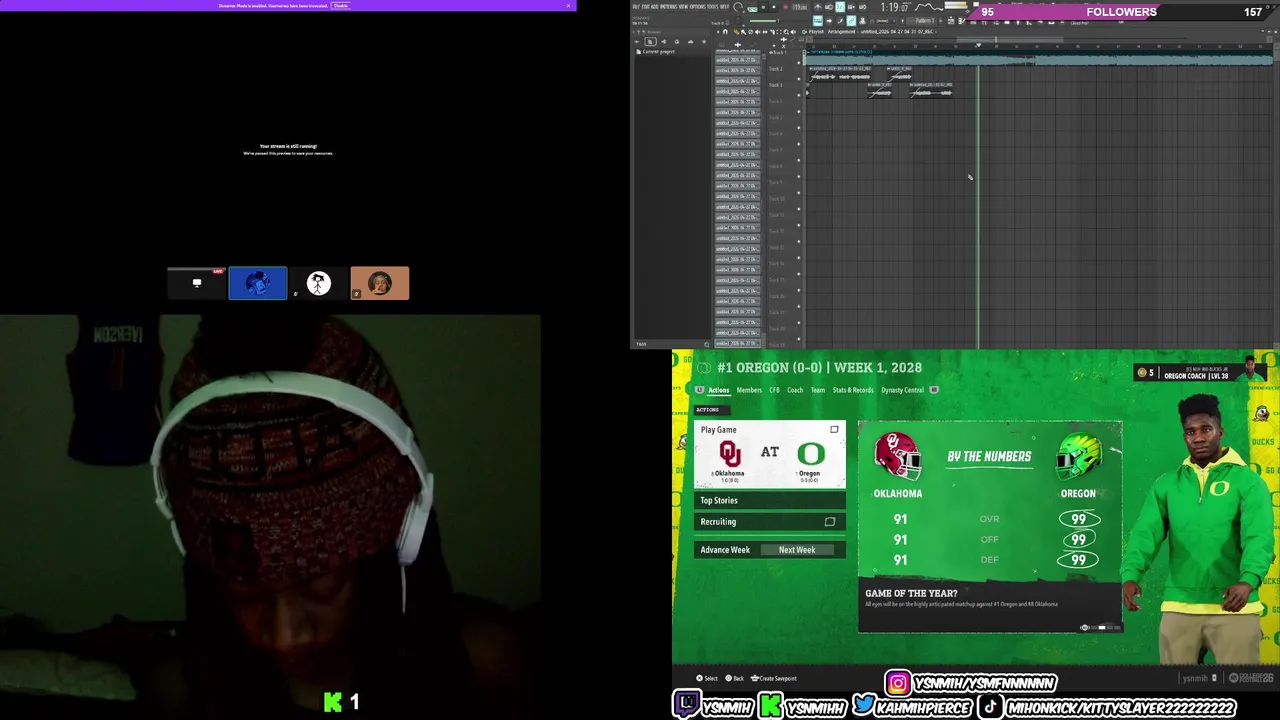Click the square icon on Play Game tile
1280x720 pixels.
coord(834,430)
